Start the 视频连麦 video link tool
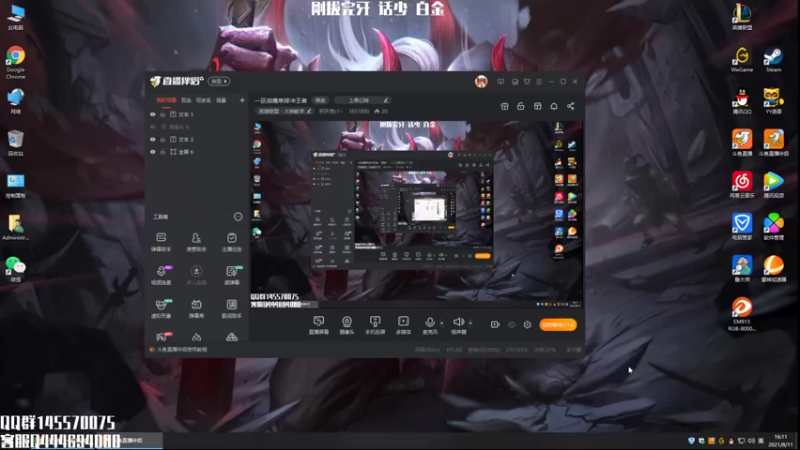This screenshot has height=450, width=800. 161,275
